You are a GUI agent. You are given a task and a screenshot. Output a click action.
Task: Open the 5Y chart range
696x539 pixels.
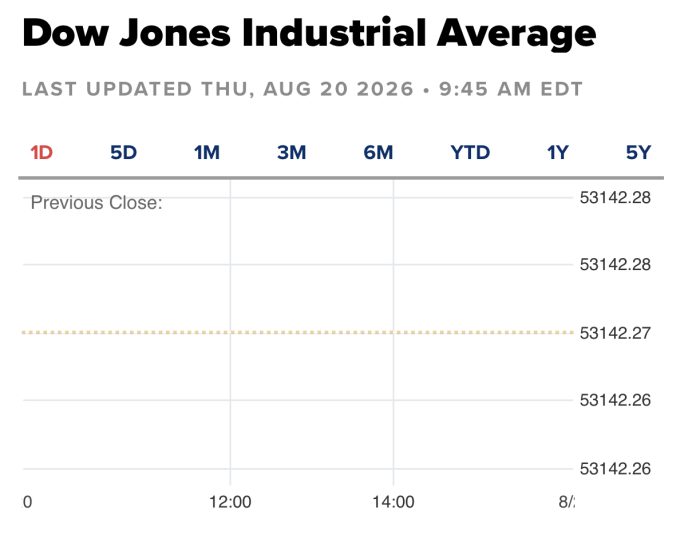coord(638,153)
